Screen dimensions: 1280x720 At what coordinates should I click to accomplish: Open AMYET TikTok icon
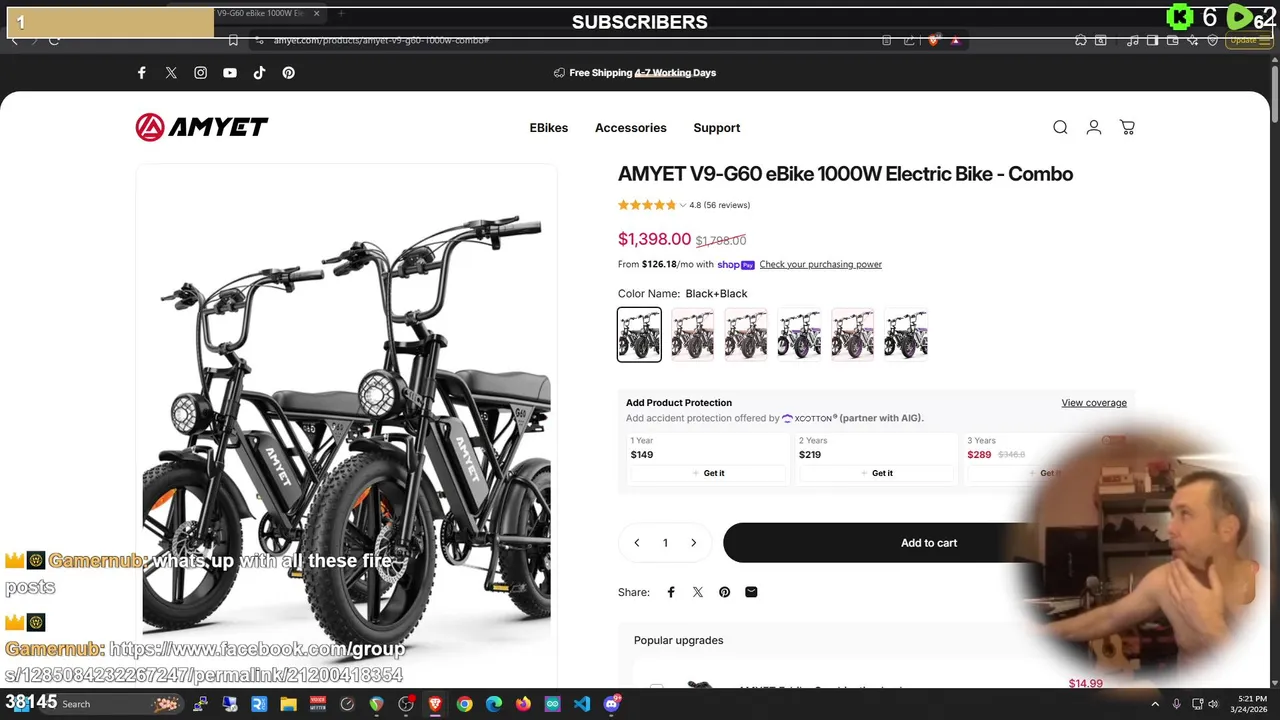pyautogui.click(x=259, y=73)
